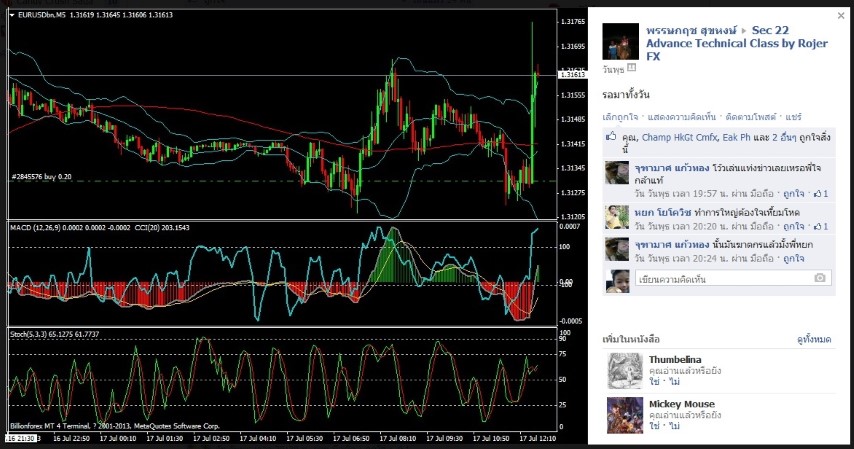Open จุฑามาศ แก้วทอง name in first comment
Image resolution: width=854 pixels, height=449 pixels.
coord(672,168)
